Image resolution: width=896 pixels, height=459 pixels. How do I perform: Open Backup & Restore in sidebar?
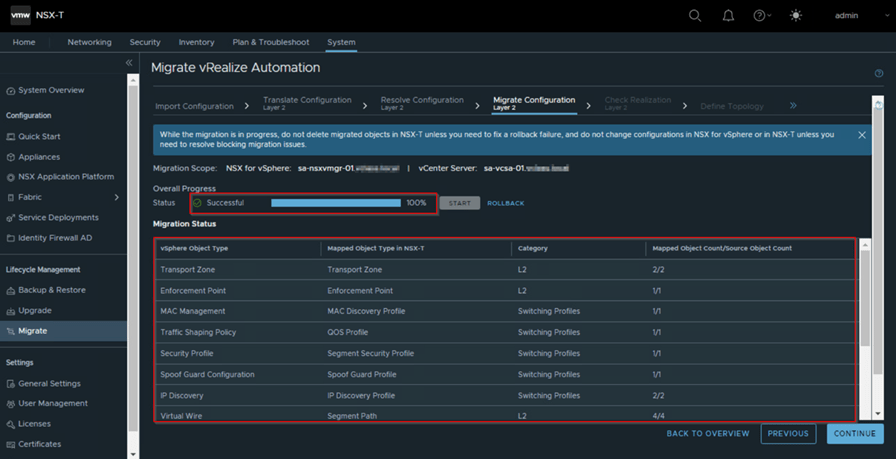coord(51,290)
